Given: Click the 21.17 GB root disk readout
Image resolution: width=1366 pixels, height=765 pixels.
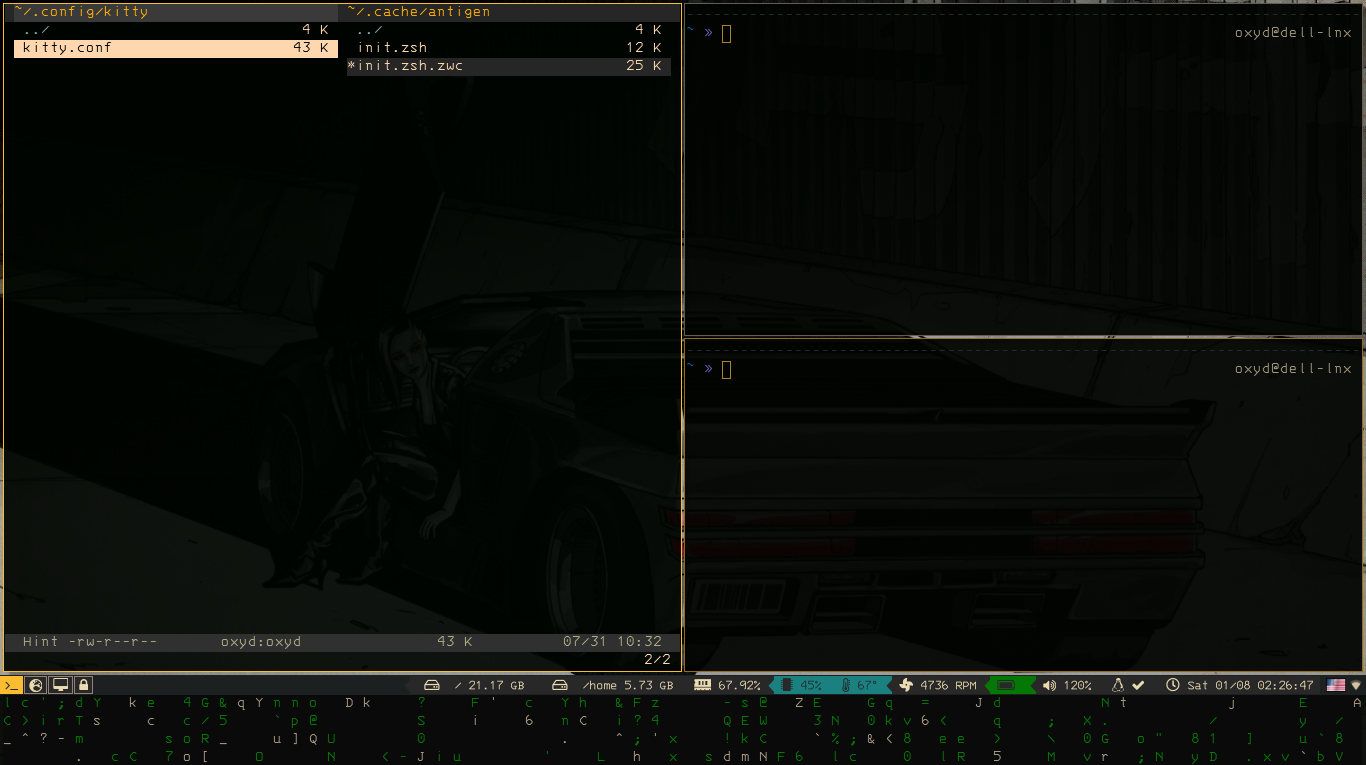Looking at the screenshot, I should tap(489, 685).
